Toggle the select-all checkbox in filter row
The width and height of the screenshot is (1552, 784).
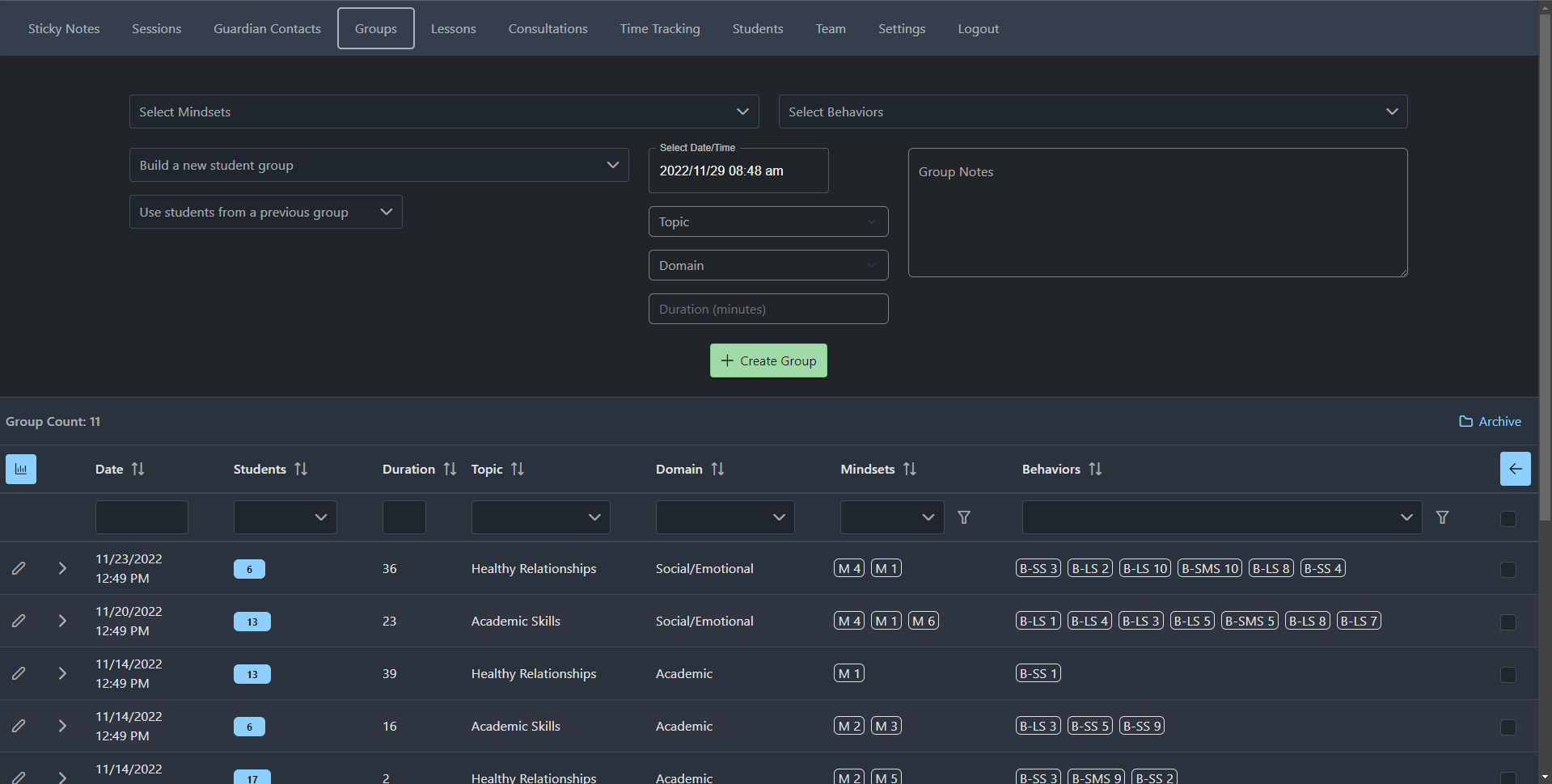[x=1508, y=518]
